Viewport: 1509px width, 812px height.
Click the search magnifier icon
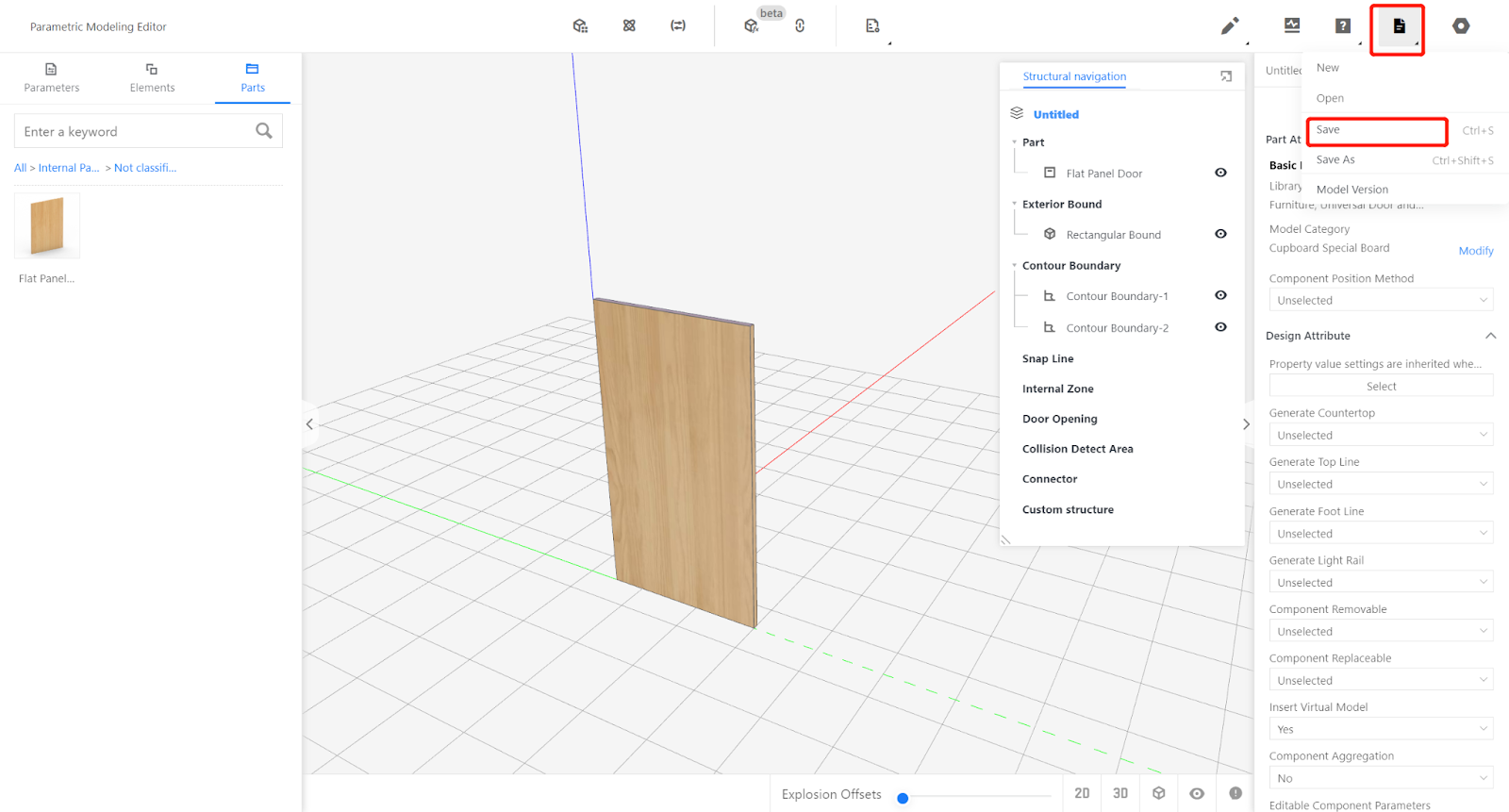pyautogui.click(x=264, y=131)
